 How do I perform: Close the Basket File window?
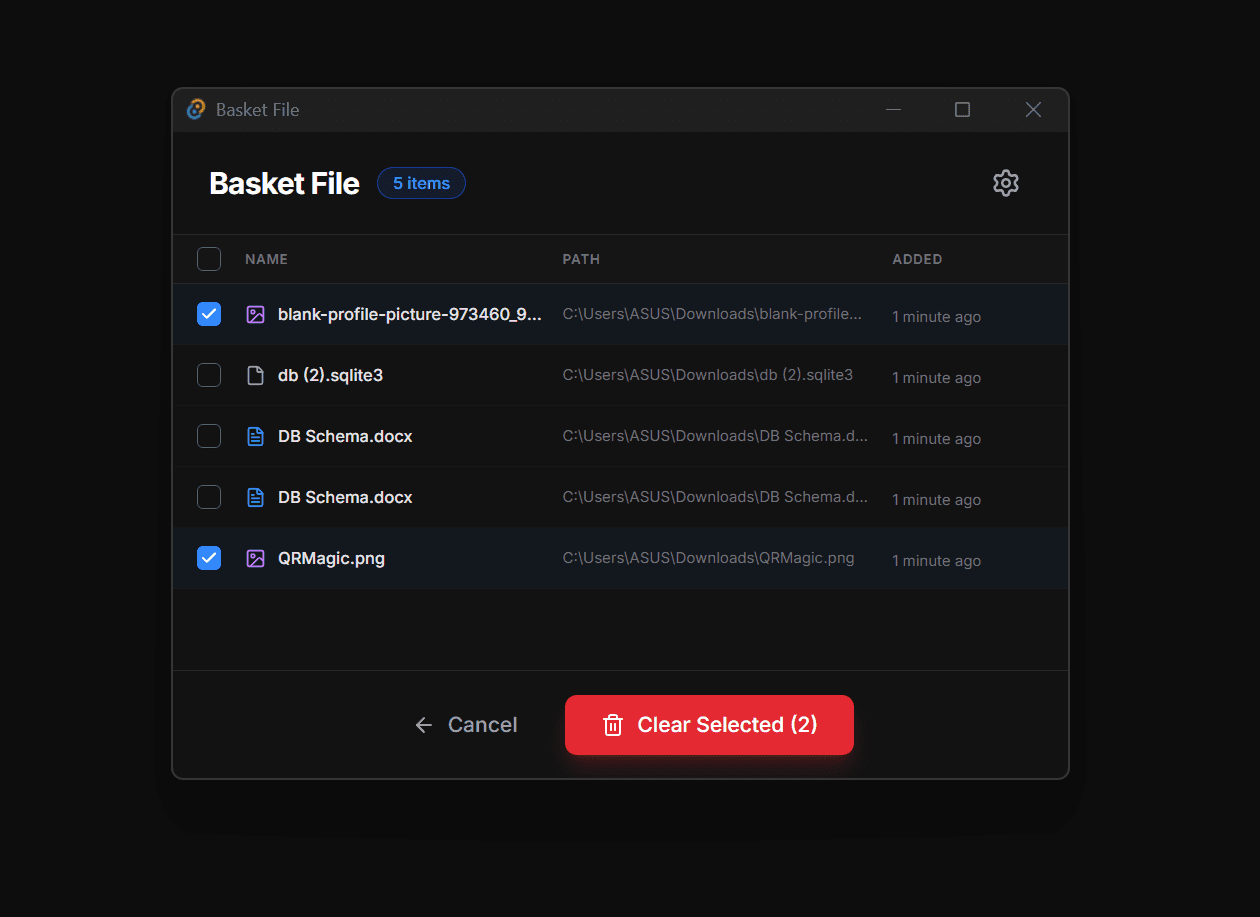1033,109
